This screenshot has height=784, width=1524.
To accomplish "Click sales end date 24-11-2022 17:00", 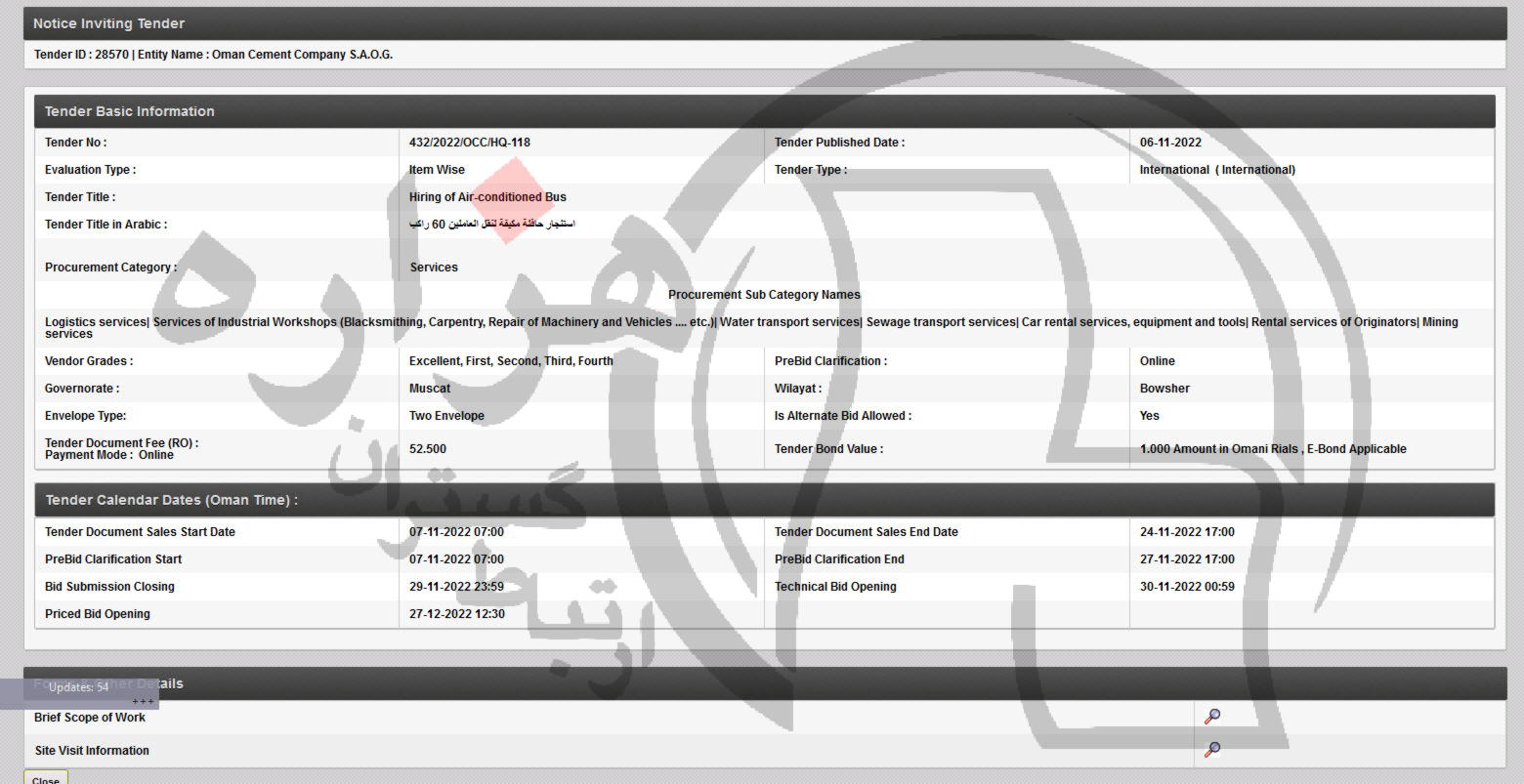I will 1187,532.
